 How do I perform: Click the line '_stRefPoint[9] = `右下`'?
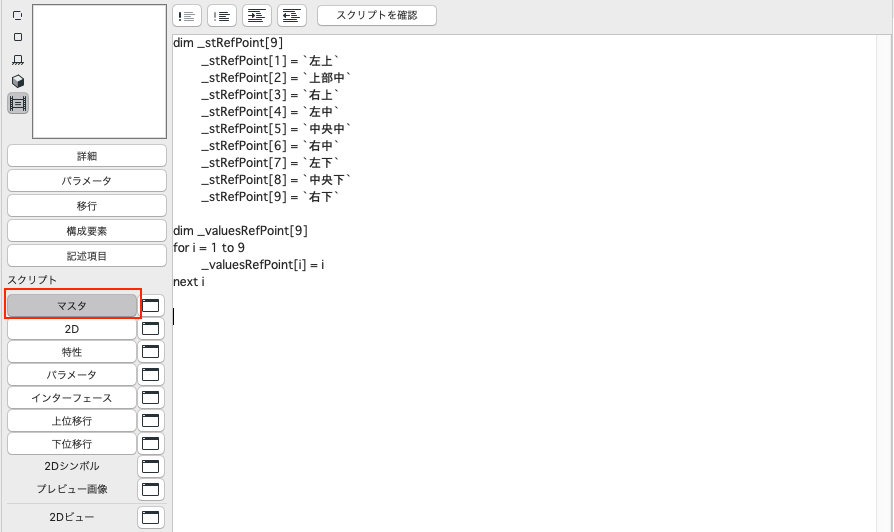(270, 197)
